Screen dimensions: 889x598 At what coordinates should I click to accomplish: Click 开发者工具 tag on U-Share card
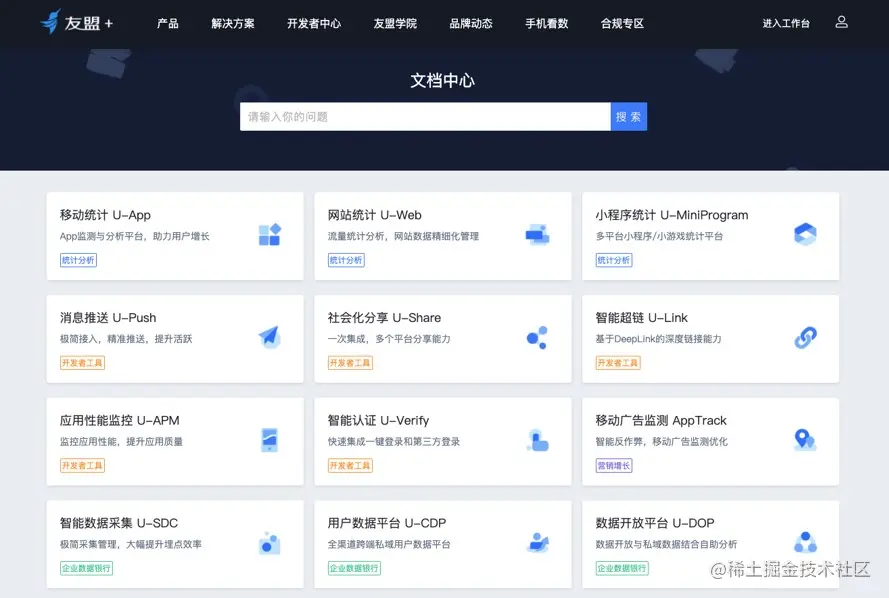(x=350, y=363)
